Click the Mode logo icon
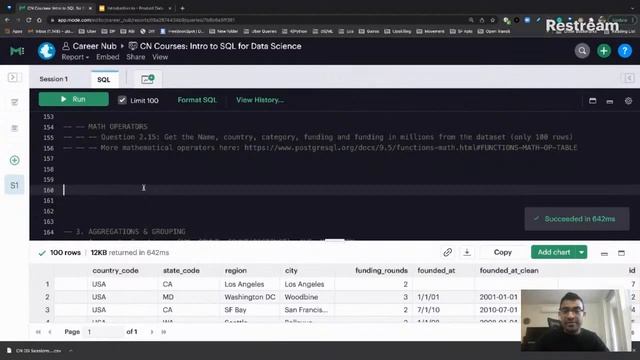This screenshot has height=360, width=640. pos(17,51)
